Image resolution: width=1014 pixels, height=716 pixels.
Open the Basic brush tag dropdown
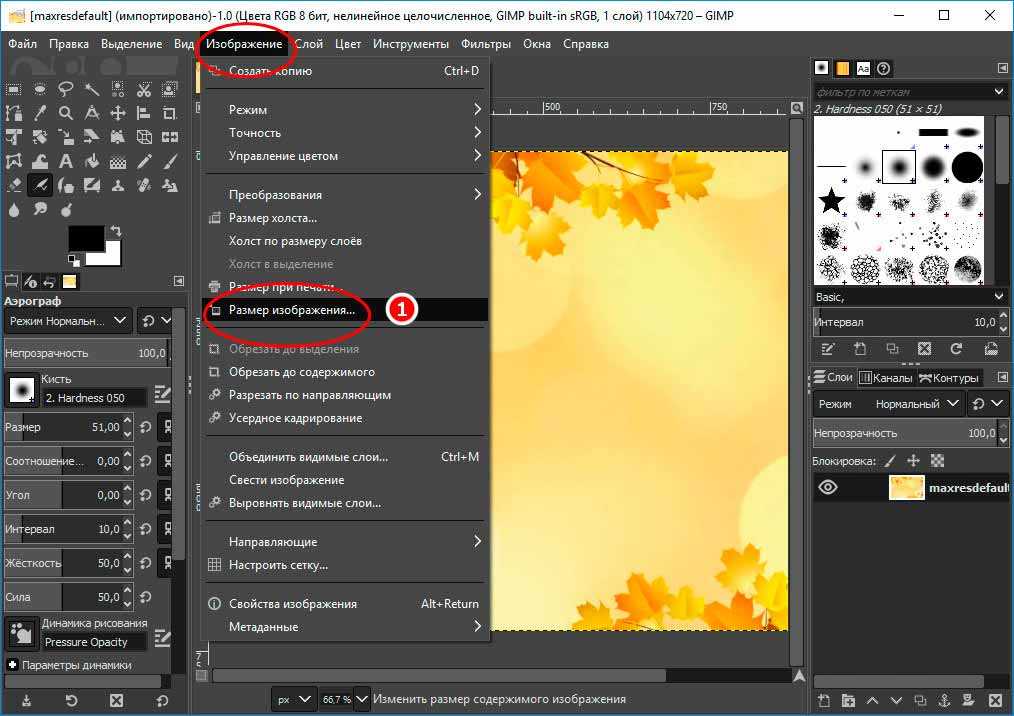(x=909, y=297)
